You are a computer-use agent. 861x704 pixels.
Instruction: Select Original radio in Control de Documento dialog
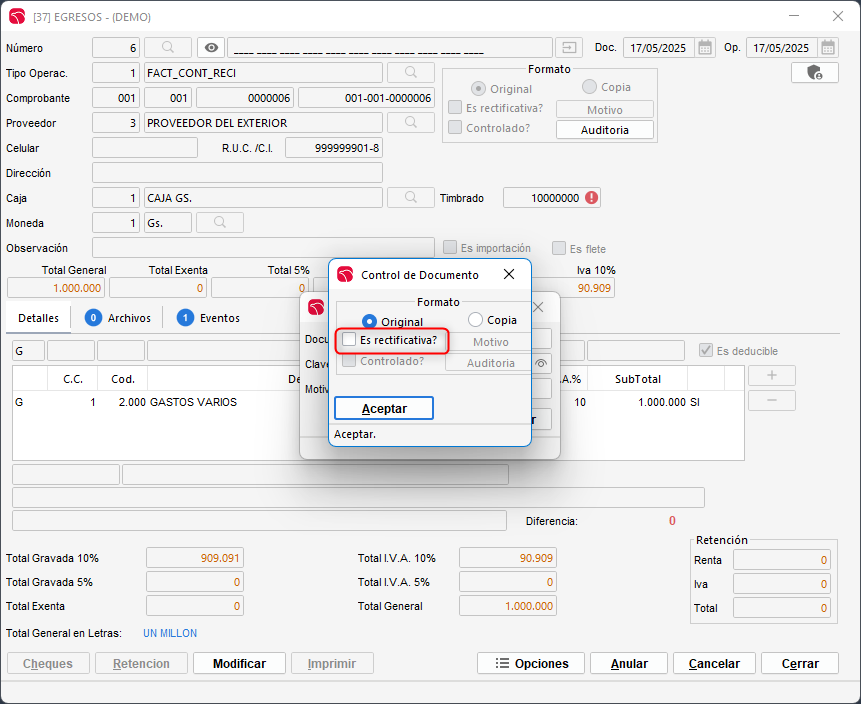point(369,321)
